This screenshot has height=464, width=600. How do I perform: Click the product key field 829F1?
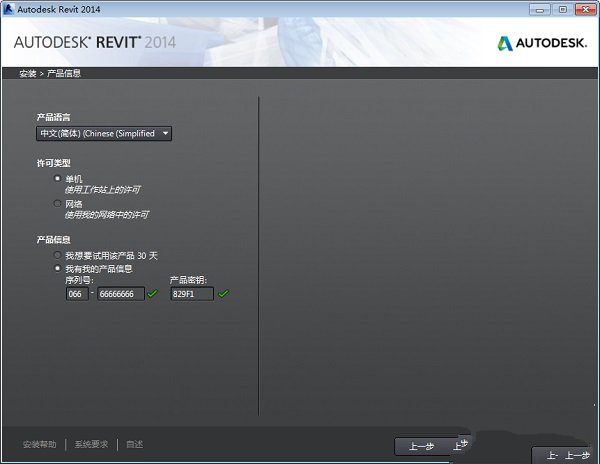click(x=192, y=294)
